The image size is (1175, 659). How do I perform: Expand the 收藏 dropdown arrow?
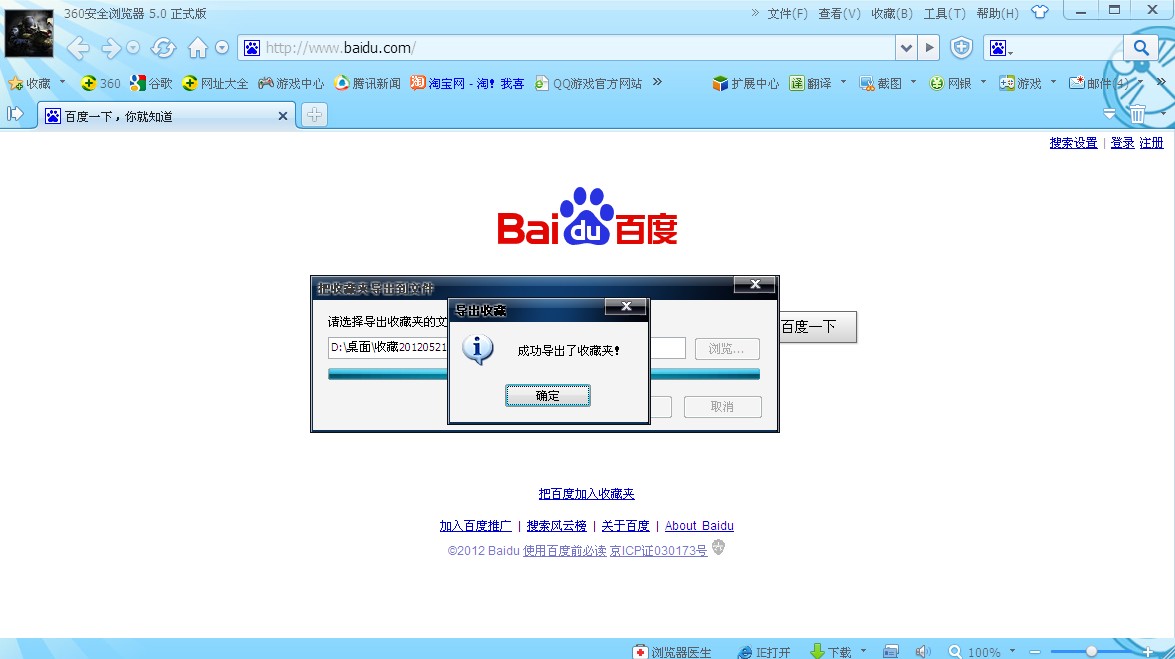62,82
